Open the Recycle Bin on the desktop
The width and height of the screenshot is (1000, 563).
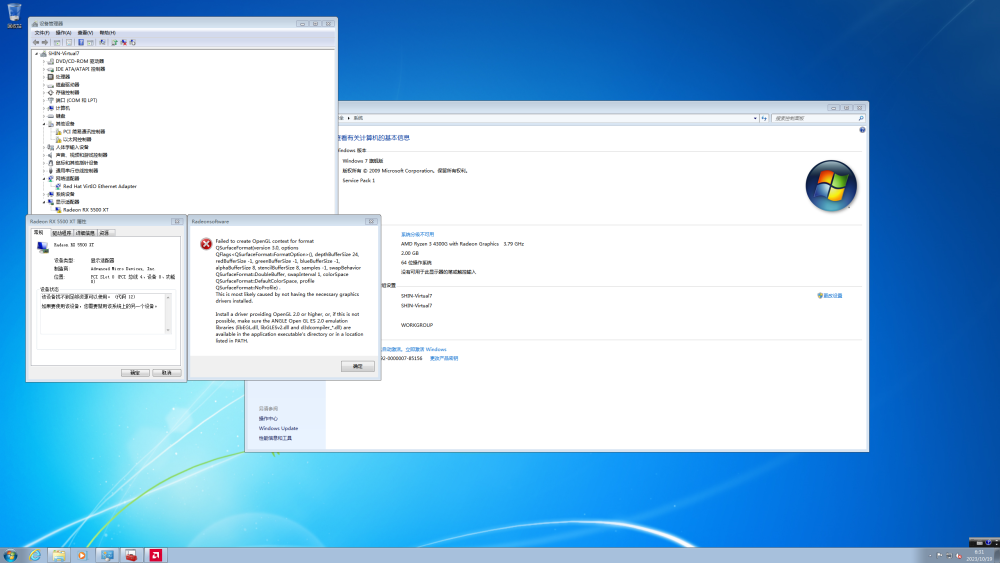click(x=14, y=15)
